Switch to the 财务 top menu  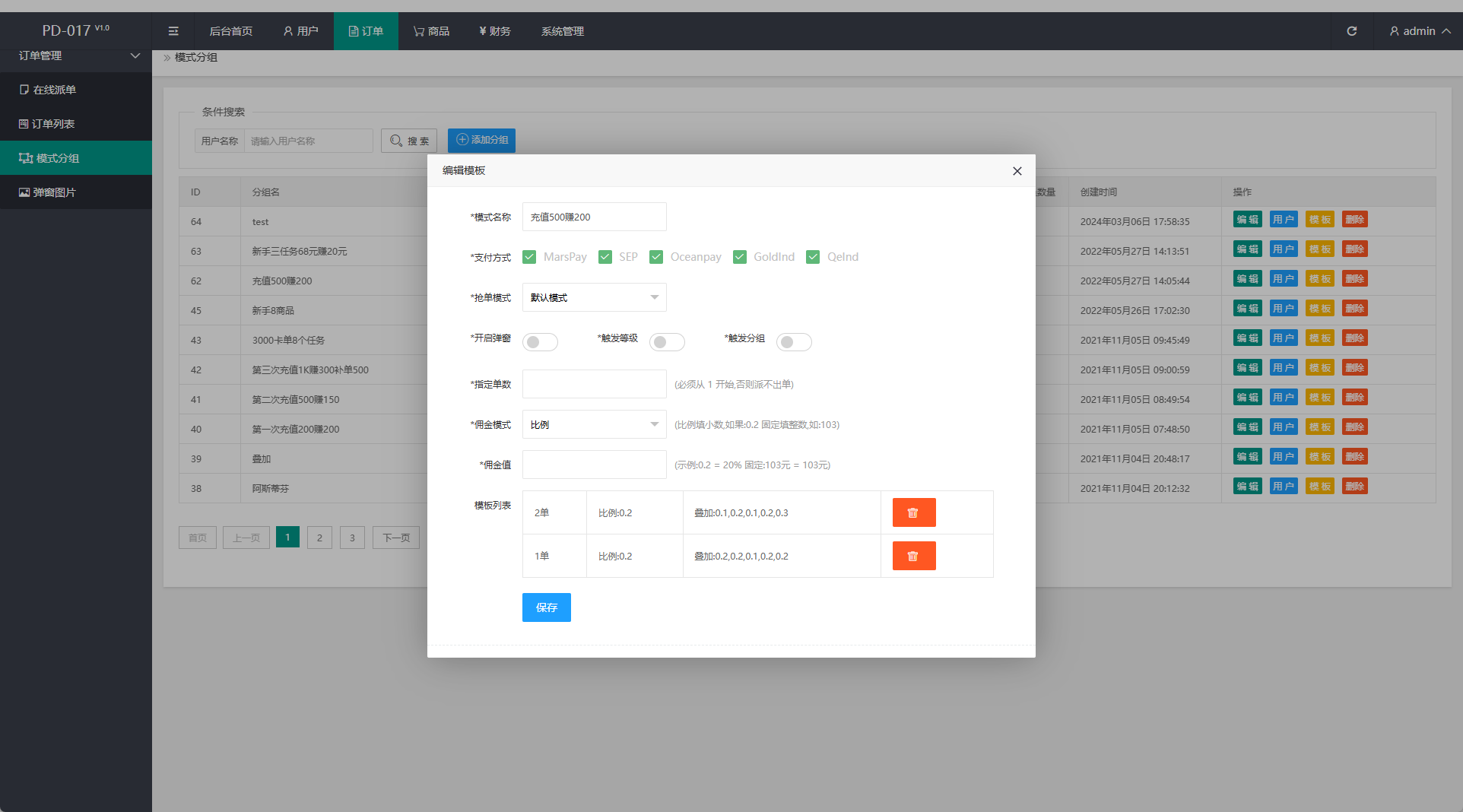[x=494, y=31]
